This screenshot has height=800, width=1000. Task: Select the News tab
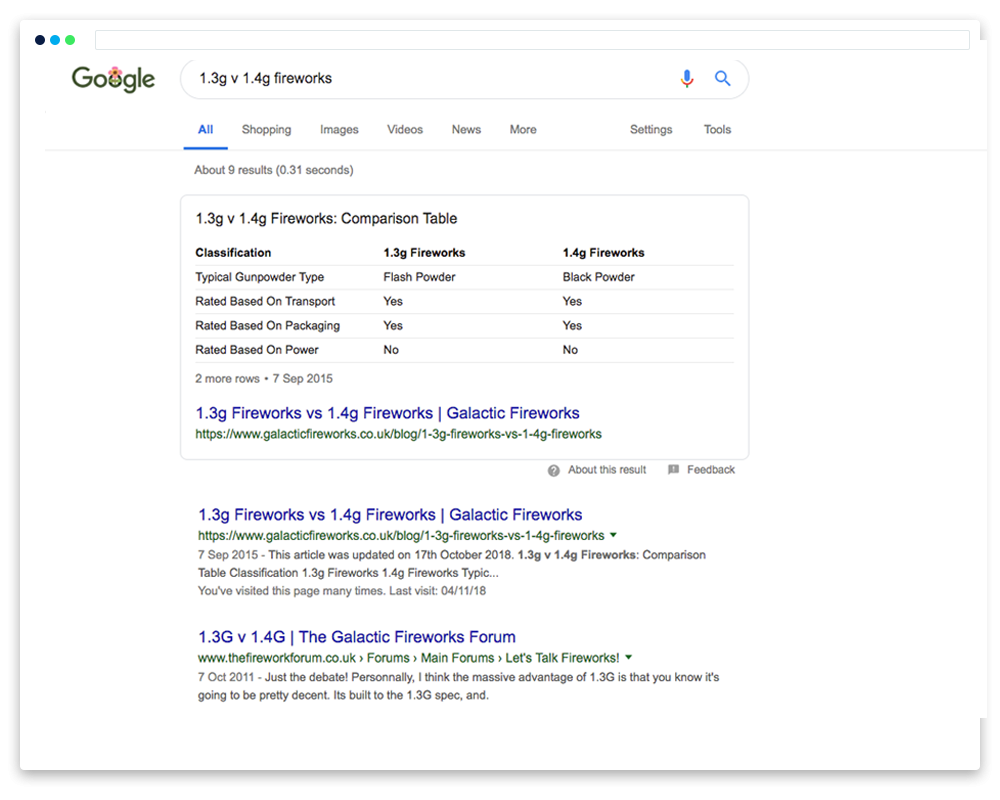(466, 130)
